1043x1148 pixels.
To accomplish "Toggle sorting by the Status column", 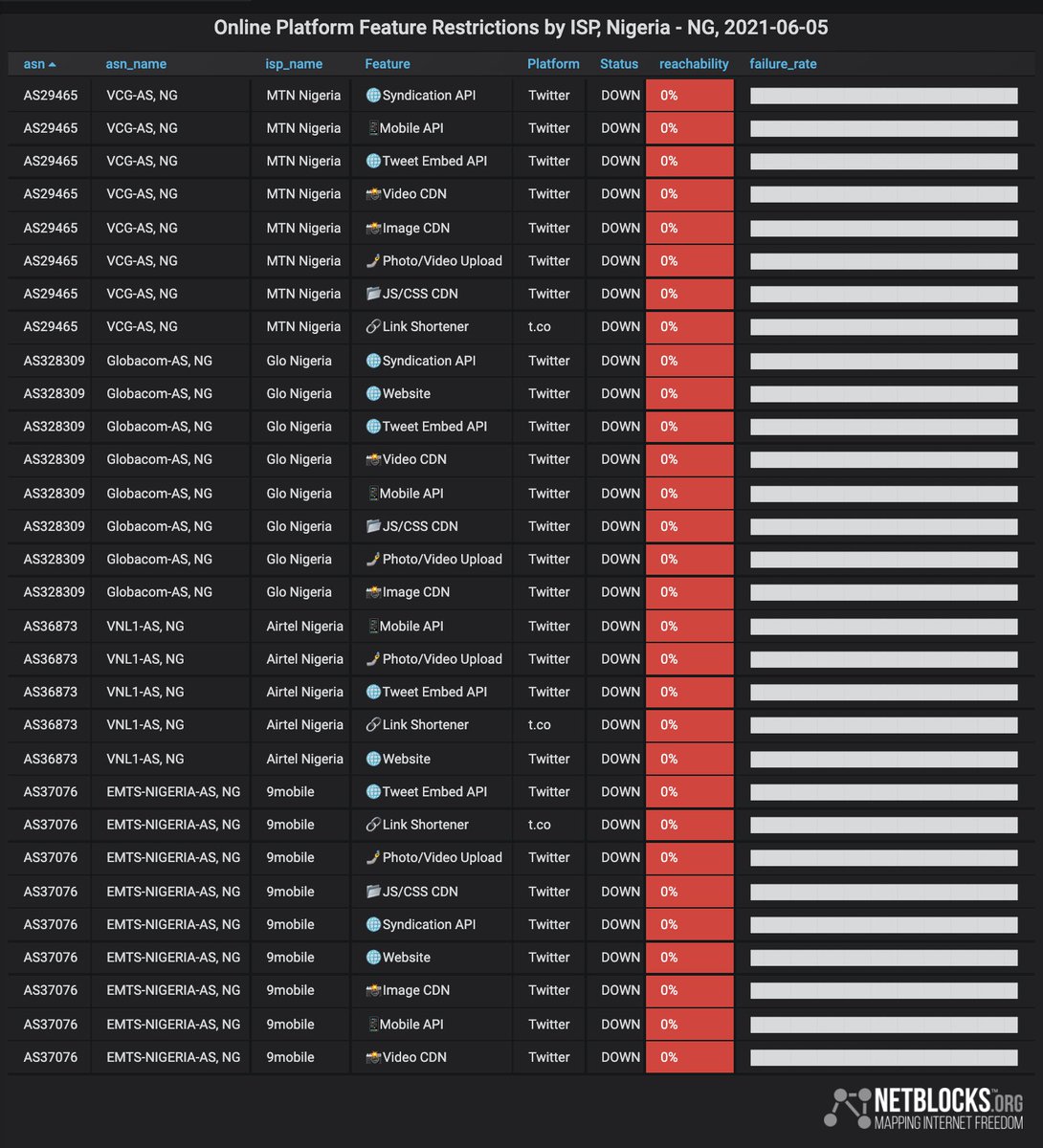I will tap(619, 64).
